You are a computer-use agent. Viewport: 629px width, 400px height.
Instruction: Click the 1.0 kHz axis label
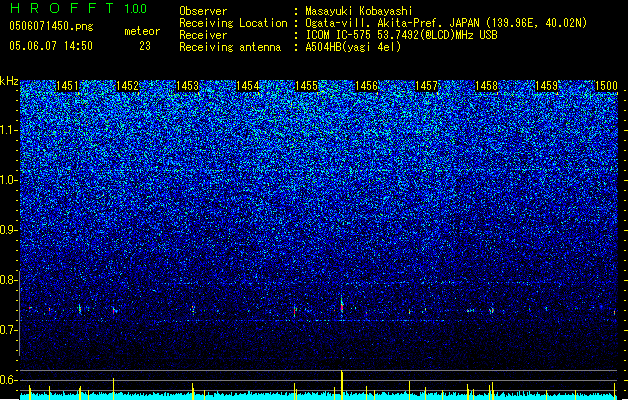[x=8, y=180]
